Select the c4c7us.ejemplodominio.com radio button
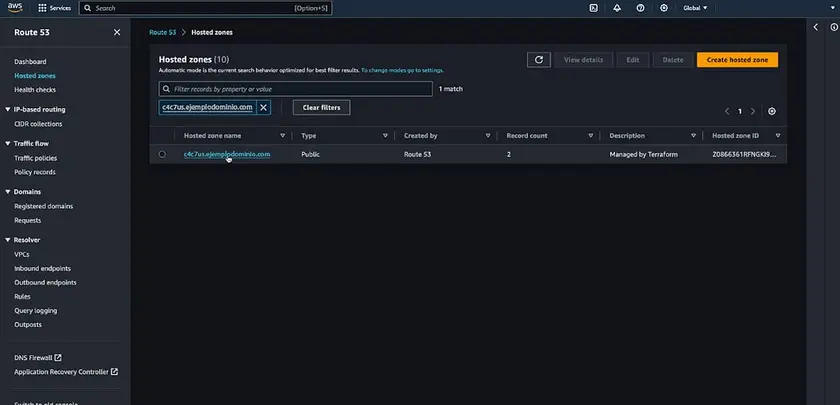Viewport: 840px width, 405px height. [162, 154]
